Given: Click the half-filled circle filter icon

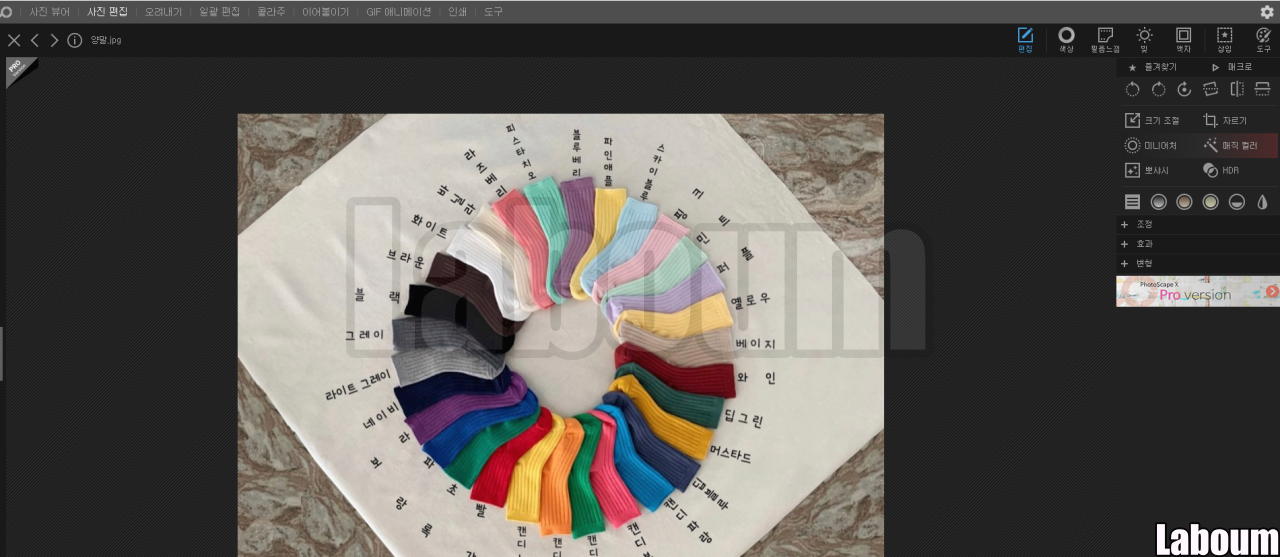Looking at the screenshot, I should (1237, 202).
